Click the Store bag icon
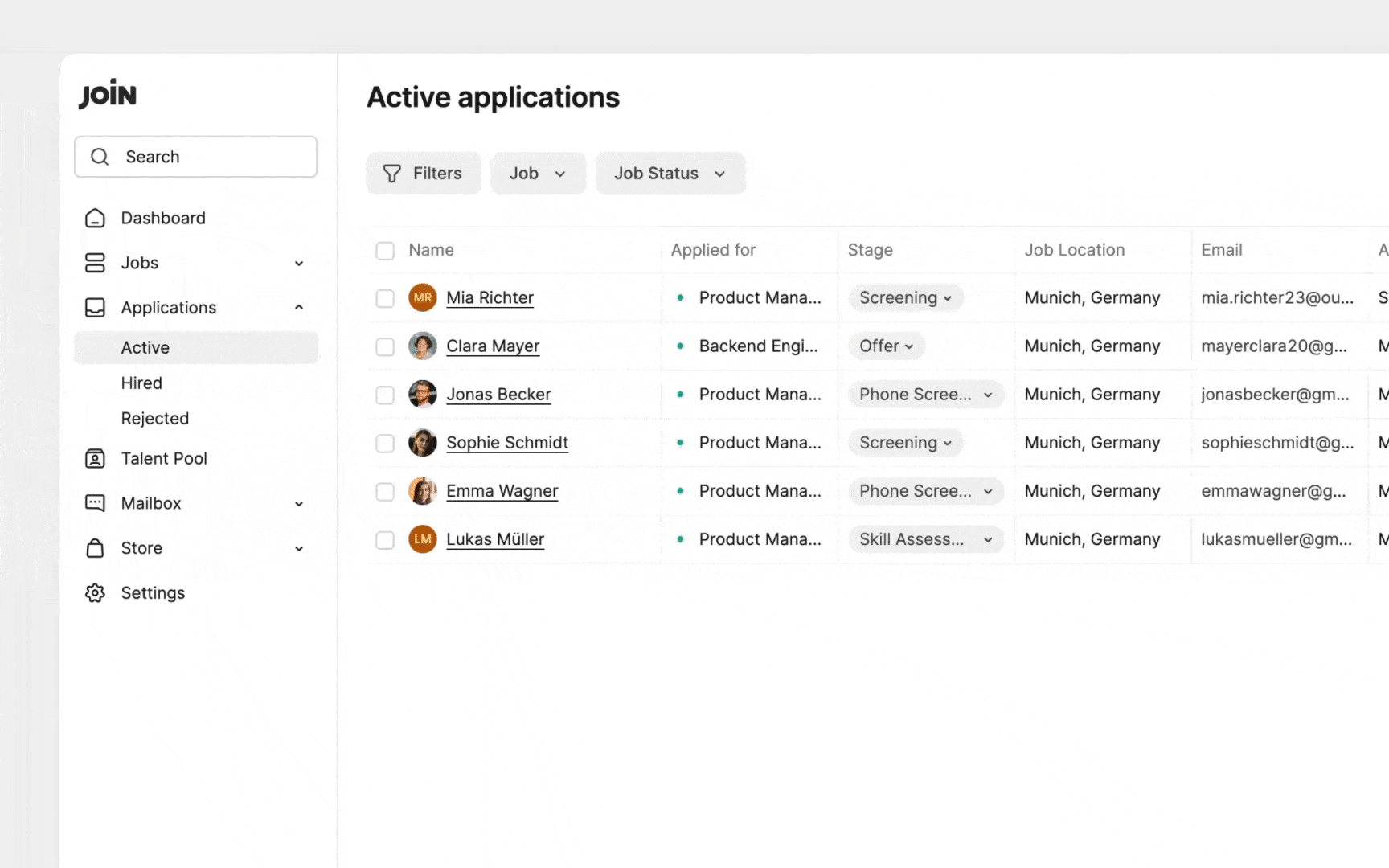The image size is (1389, 868). [95, 548]
